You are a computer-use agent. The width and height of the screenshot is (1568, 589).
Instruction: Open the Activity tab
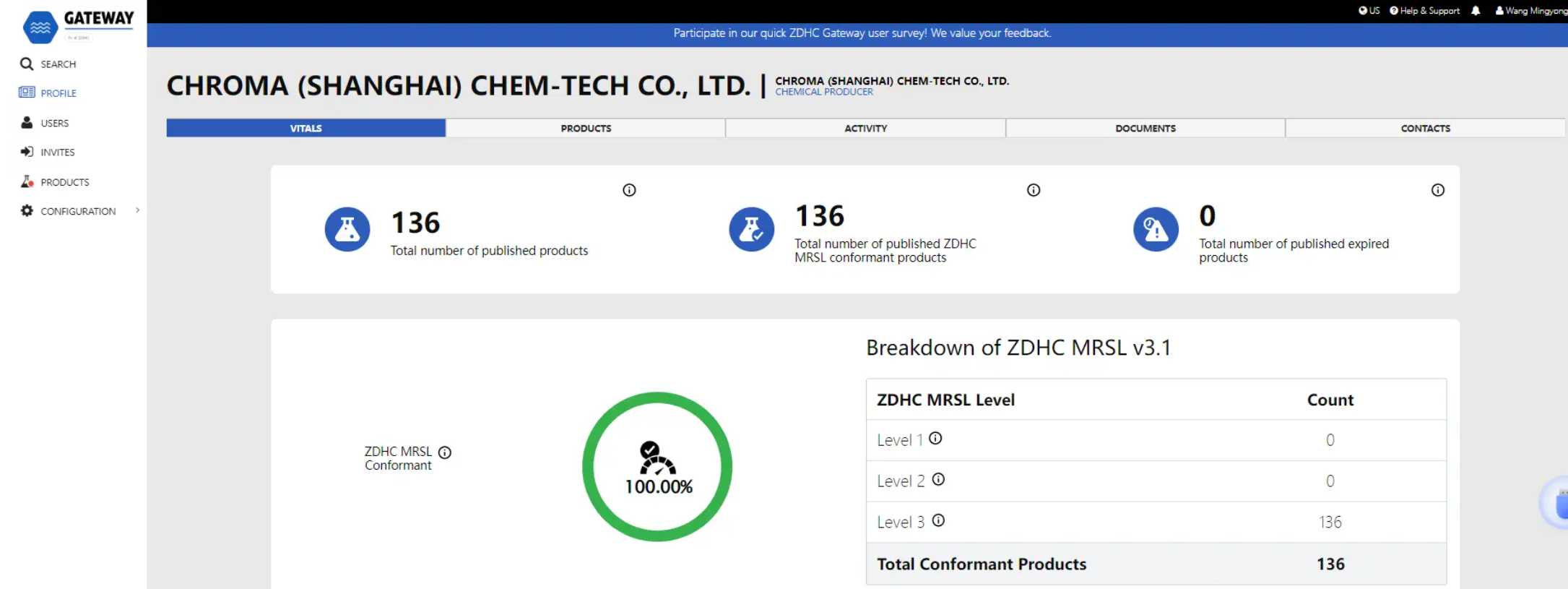[x=865, y=128]
